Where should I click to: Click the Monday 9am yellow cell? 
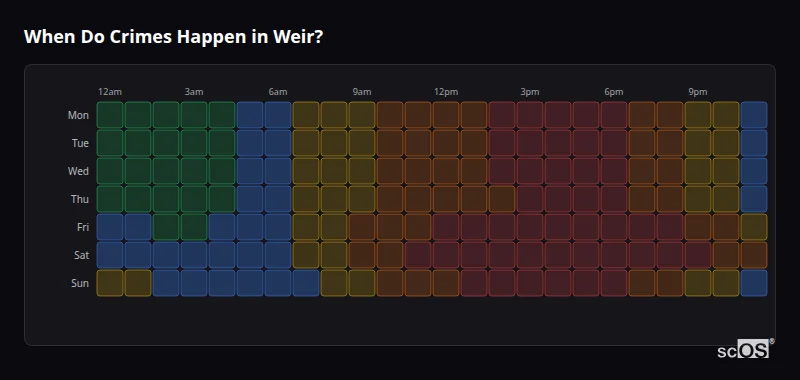click(362, 115)
